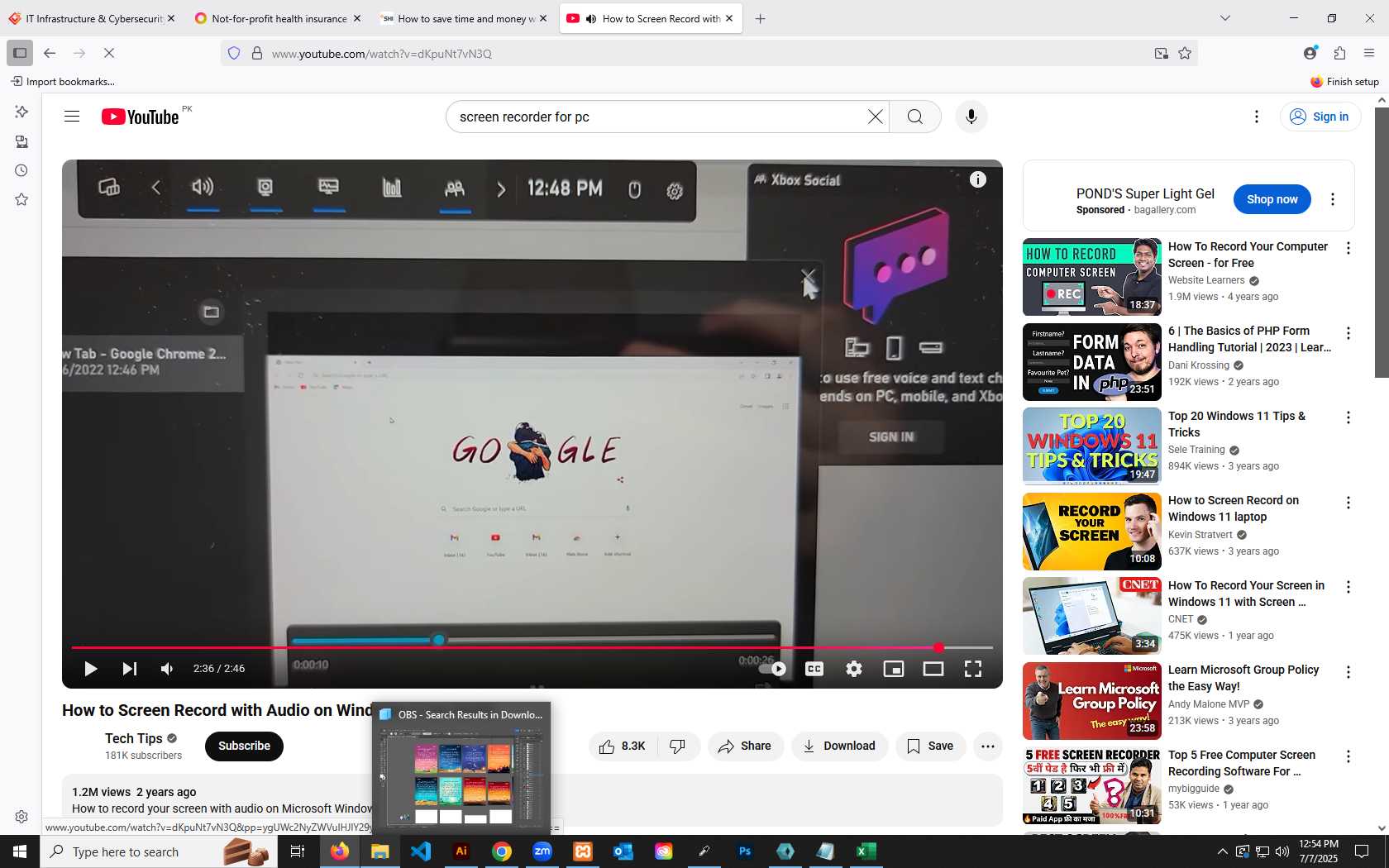Open menu for Basics of PHP Form Handling video
This screenshot has height=868, width=1389.
click(x=1348, y=333)
